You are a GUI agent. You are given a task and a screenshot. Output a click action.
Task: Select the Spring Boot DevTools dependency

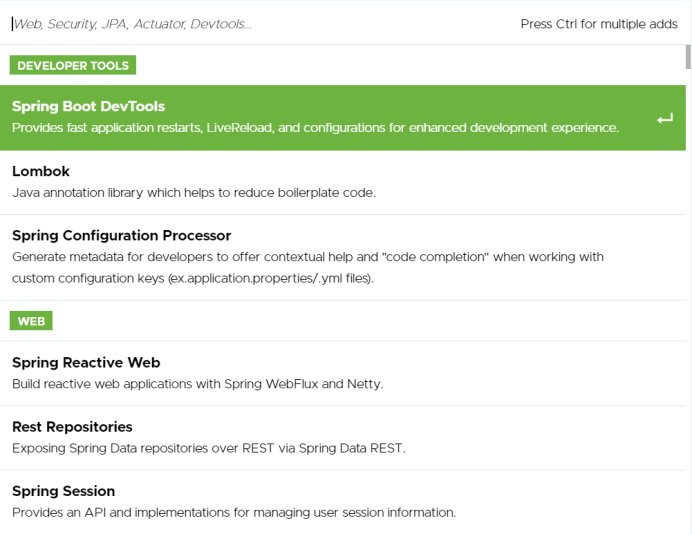pos(343,118)
